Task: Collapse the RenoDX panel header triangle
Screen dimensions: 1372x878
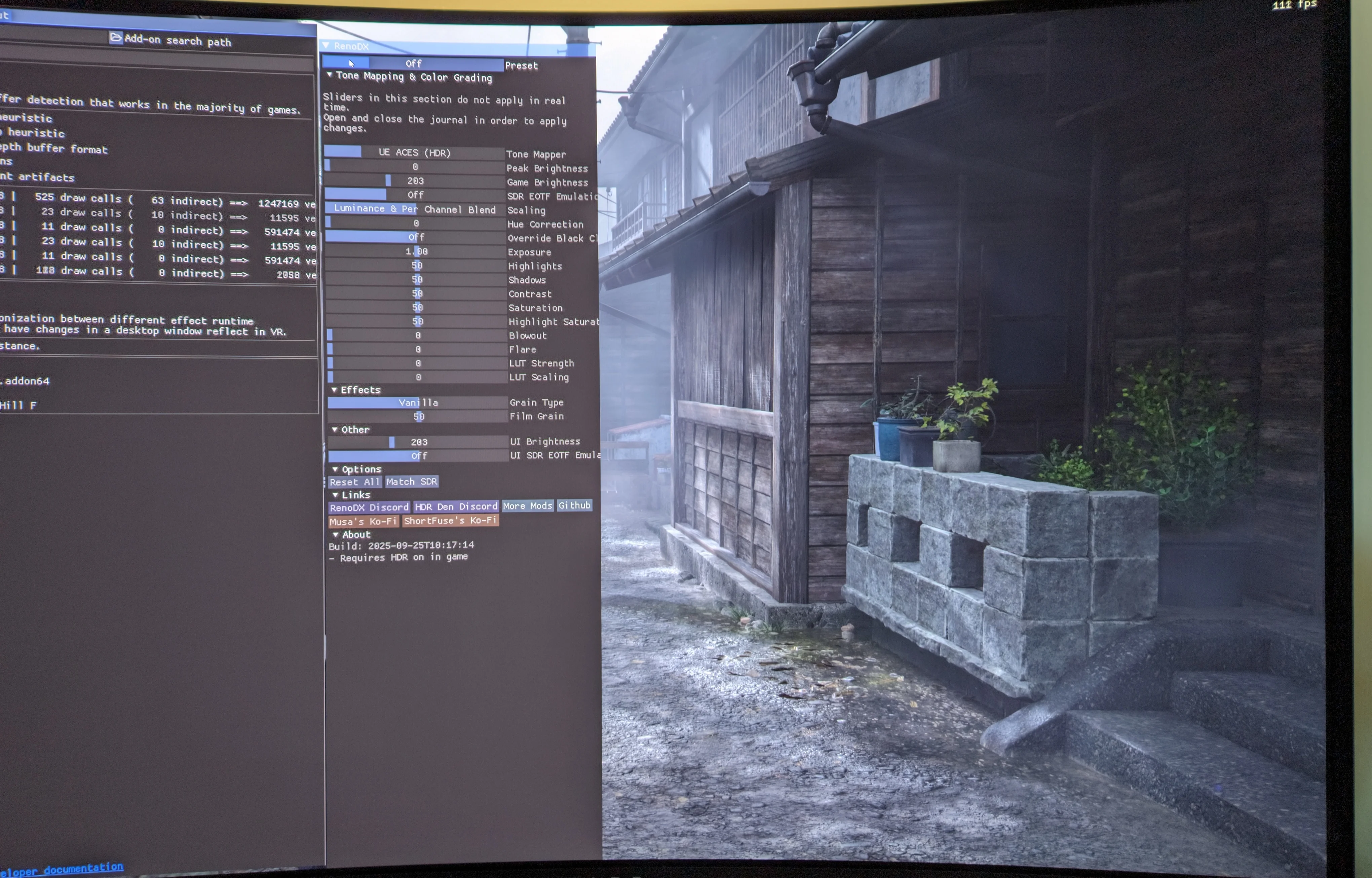Action: [326, 45]
